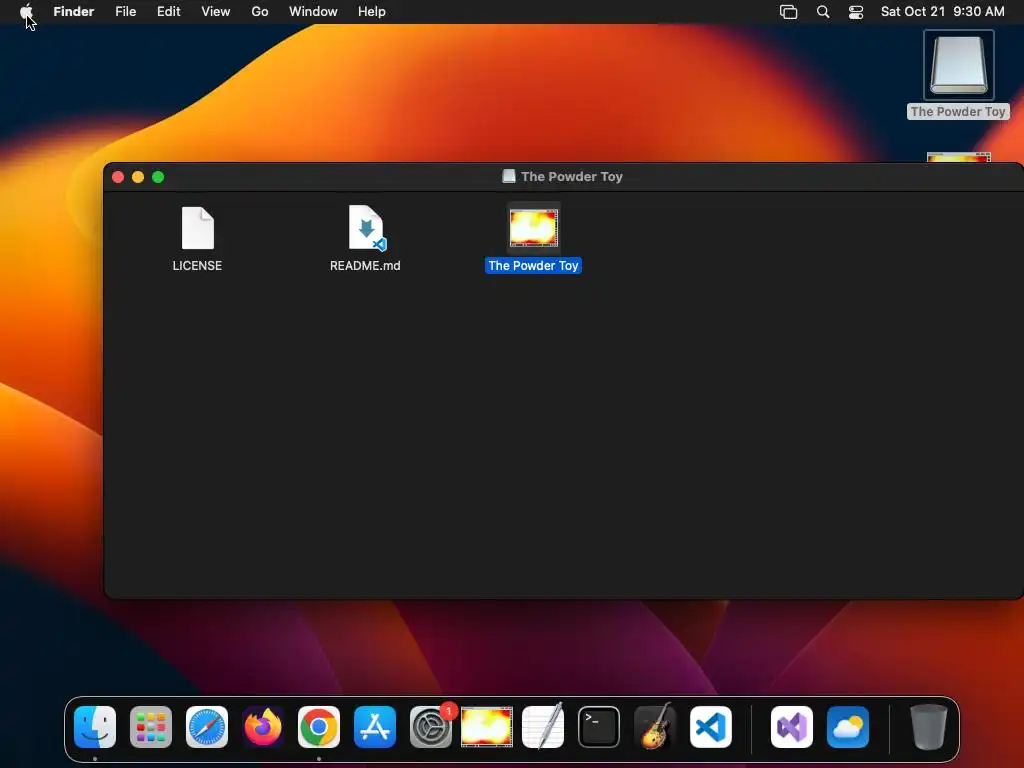Open Visual Studio from the Dock
The height and width of the screenshot is (768, 1024).
point(792,727)
